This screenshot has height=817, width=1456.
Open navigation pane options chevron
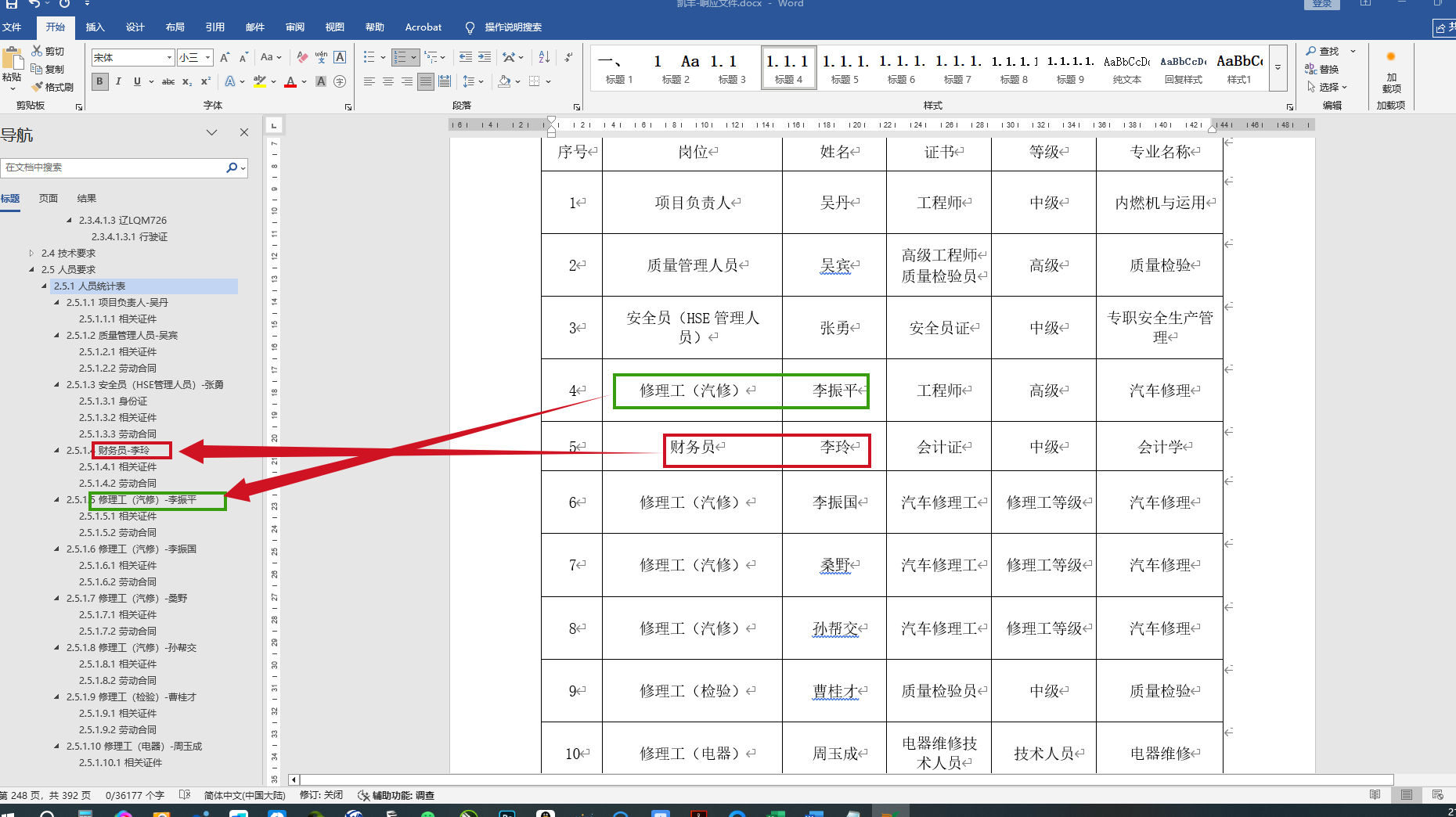(211, 133)
